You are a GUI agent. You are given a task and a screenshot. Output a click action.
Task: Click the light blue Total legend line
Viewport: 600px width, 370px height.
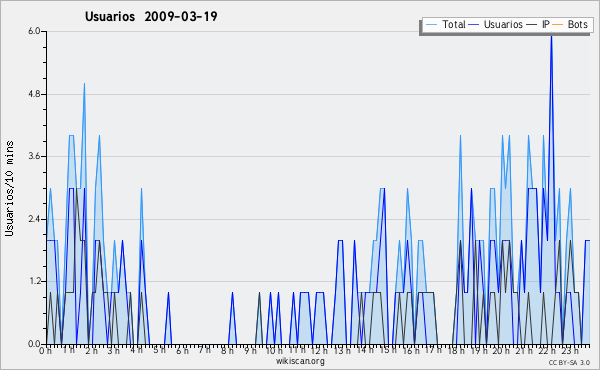pos(431,25)
